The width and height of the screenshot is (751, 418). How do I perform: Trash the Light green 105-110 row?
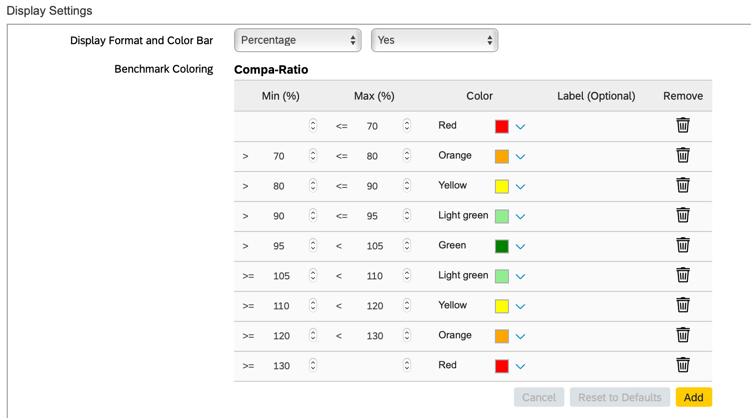click(x=682, y=275)
